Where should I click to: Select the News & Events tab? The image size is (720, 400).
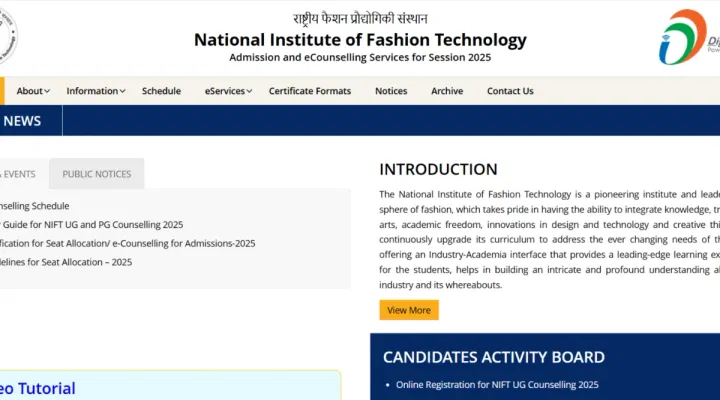pos(20,174)
